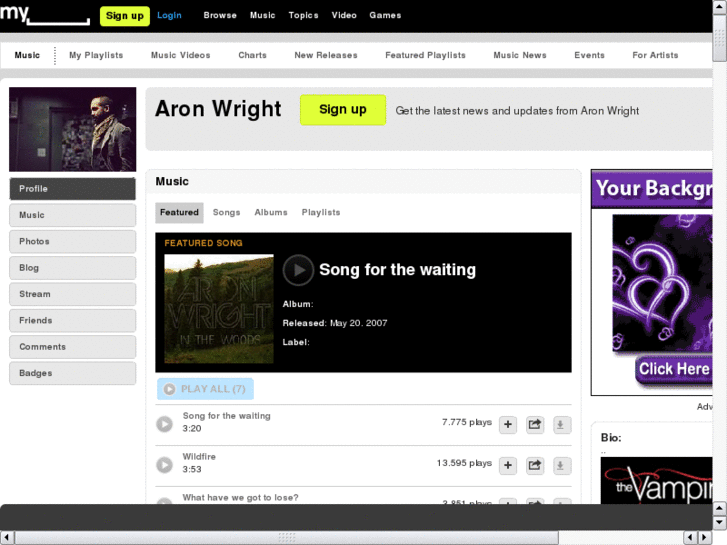Open Featured Playlists
727x545 pixels.
[x=425, y=55]
